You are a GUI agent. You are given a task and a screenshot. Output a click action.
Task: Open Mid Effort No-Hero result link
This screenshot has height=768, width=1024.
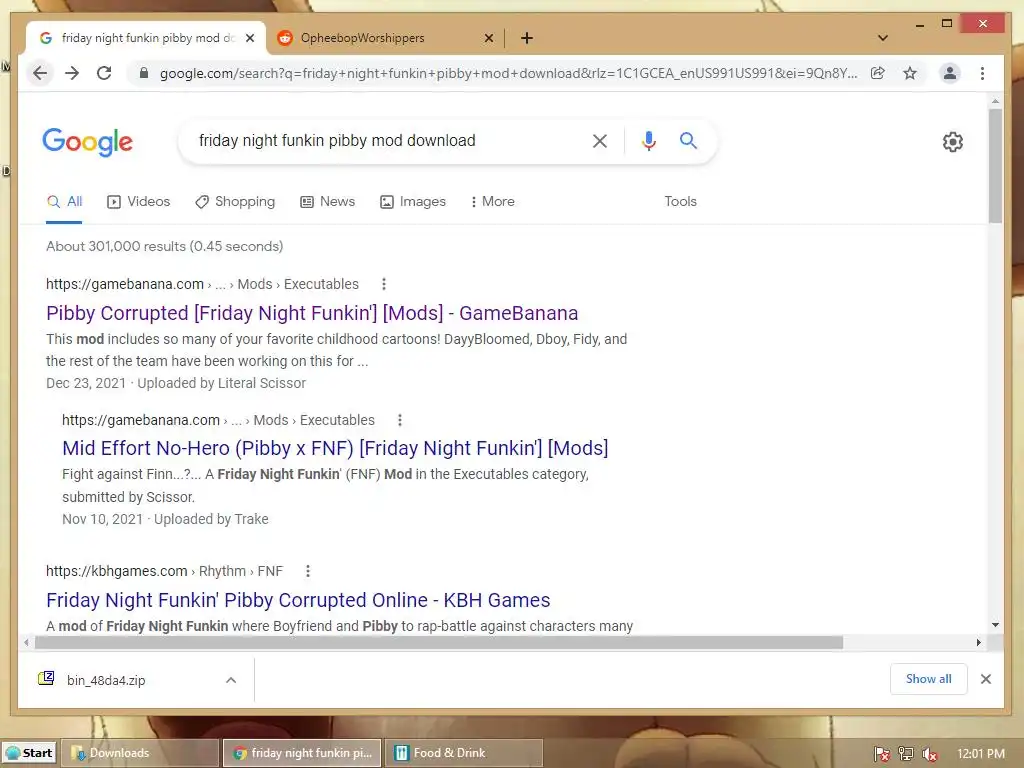[x=335, y=449]
